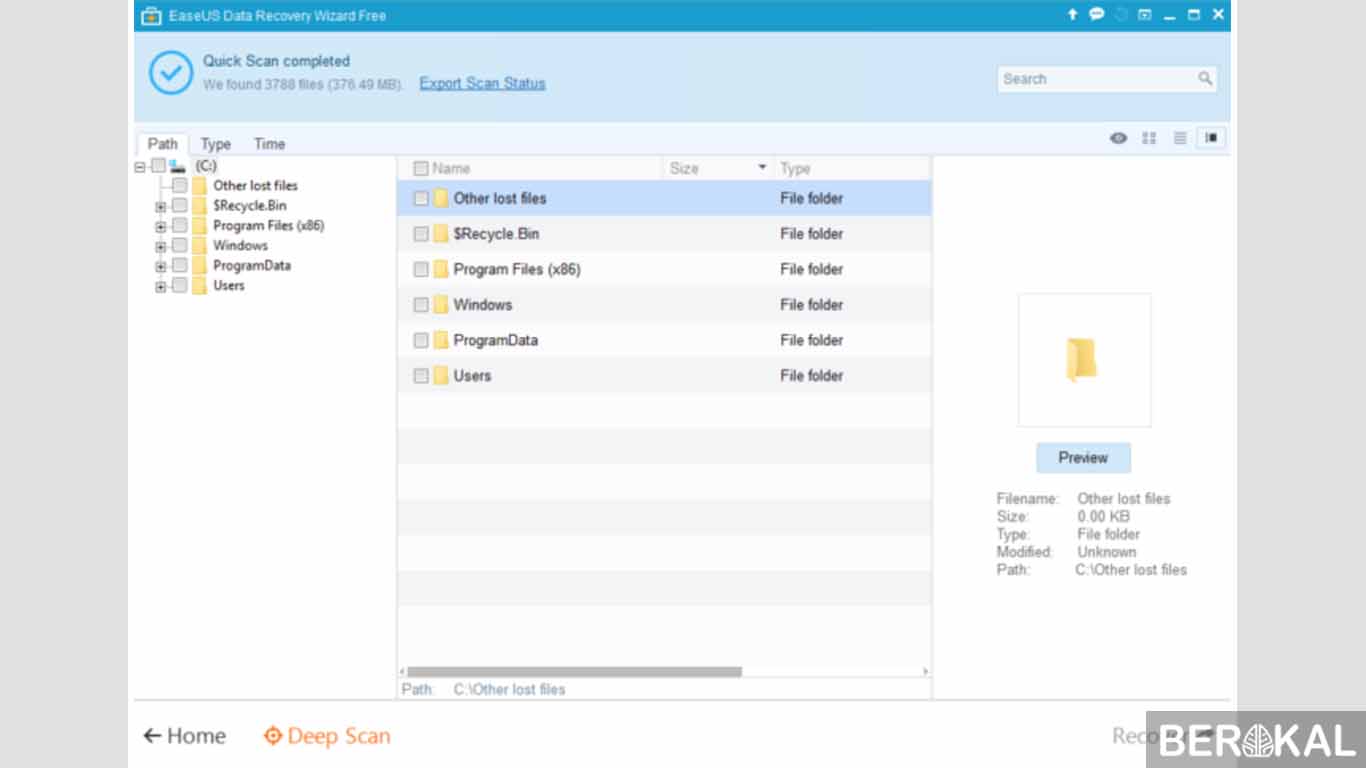Click the import session icon in title bar
This screenshot has width=1366, height=768.
coord(1144,15)
